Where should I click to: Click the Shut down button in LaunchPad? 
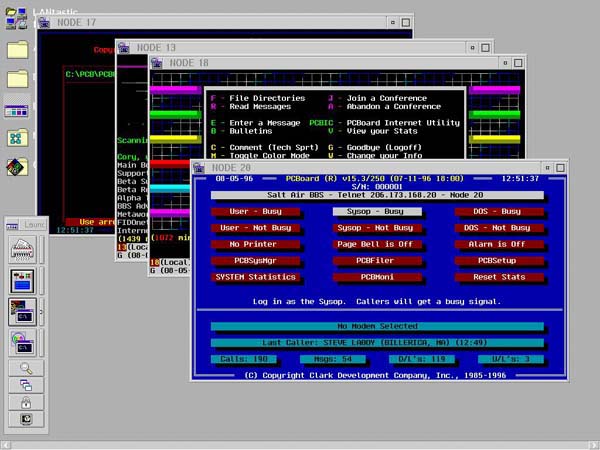click(x=26, y=419)
